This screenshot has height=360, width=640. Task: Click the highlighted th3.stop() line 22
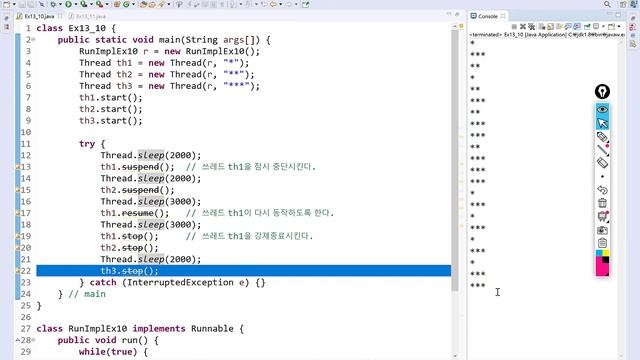tap(244, 271)
